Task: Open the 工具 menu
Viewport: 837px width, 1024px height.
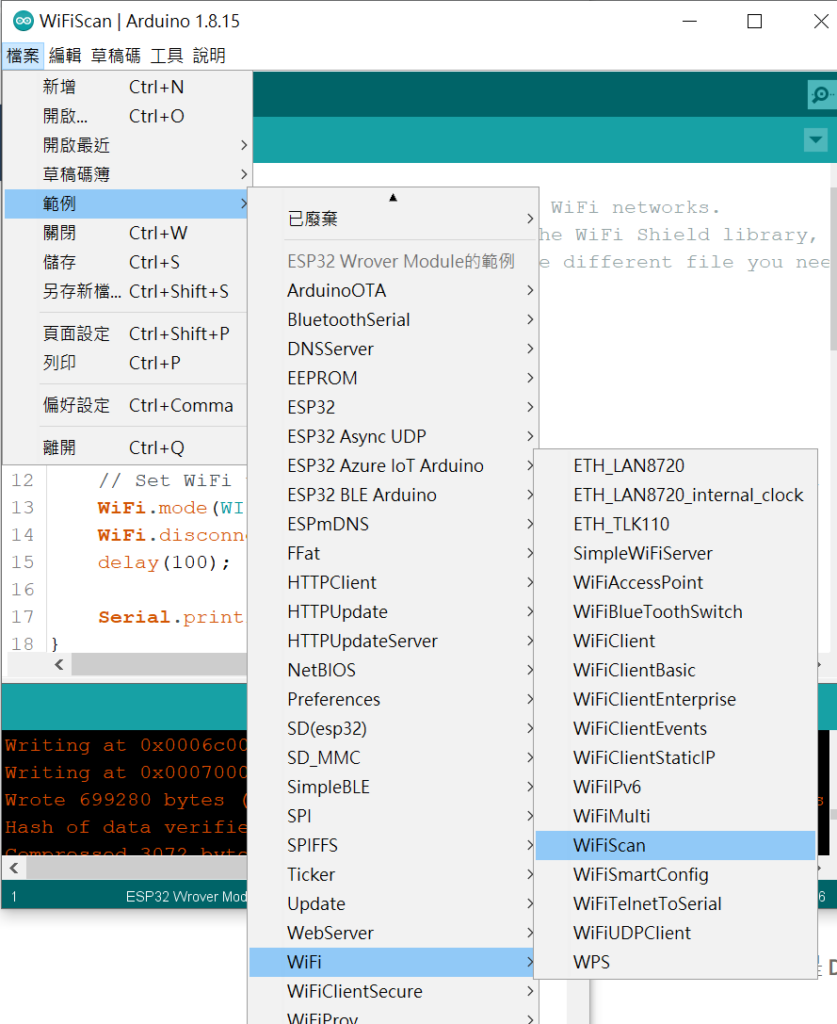Action: (166, 56)
